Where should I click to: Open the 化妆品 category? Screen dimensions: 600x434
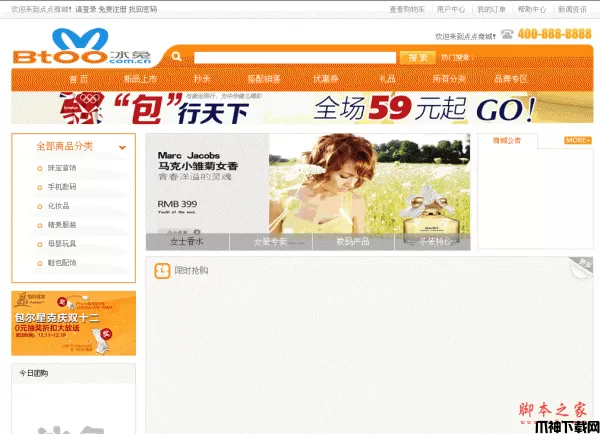tap(58, 206)
